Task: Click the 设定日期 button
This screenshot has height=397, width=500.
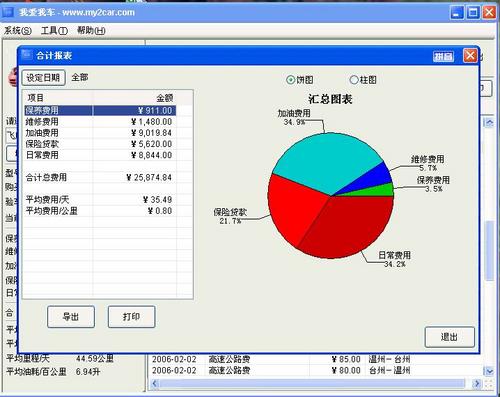Action: 43,78
